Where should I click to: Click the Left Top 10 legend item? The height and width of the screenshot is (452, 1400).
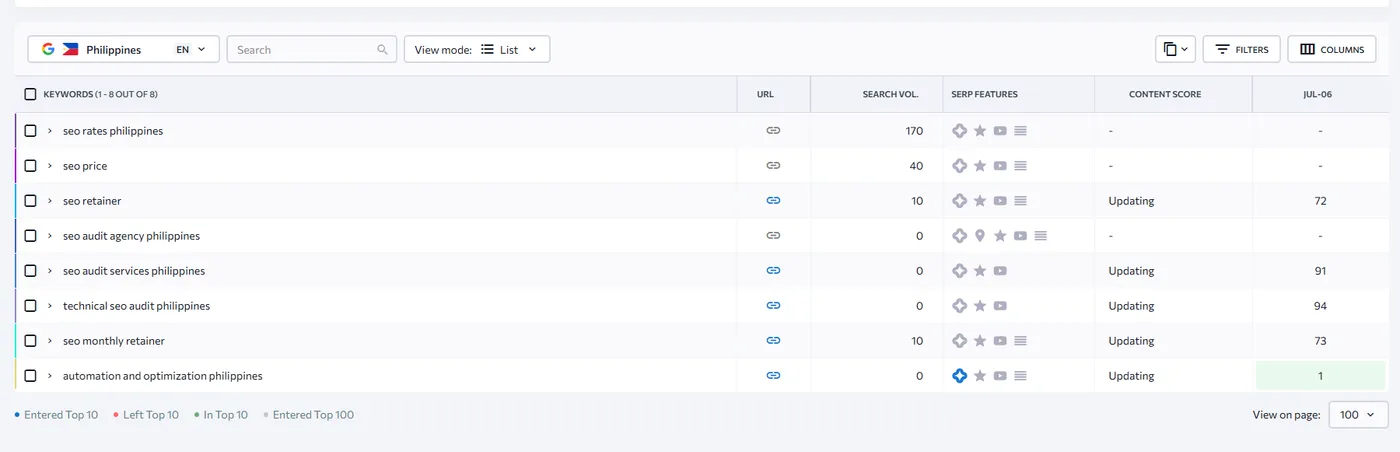coord(146,415)
